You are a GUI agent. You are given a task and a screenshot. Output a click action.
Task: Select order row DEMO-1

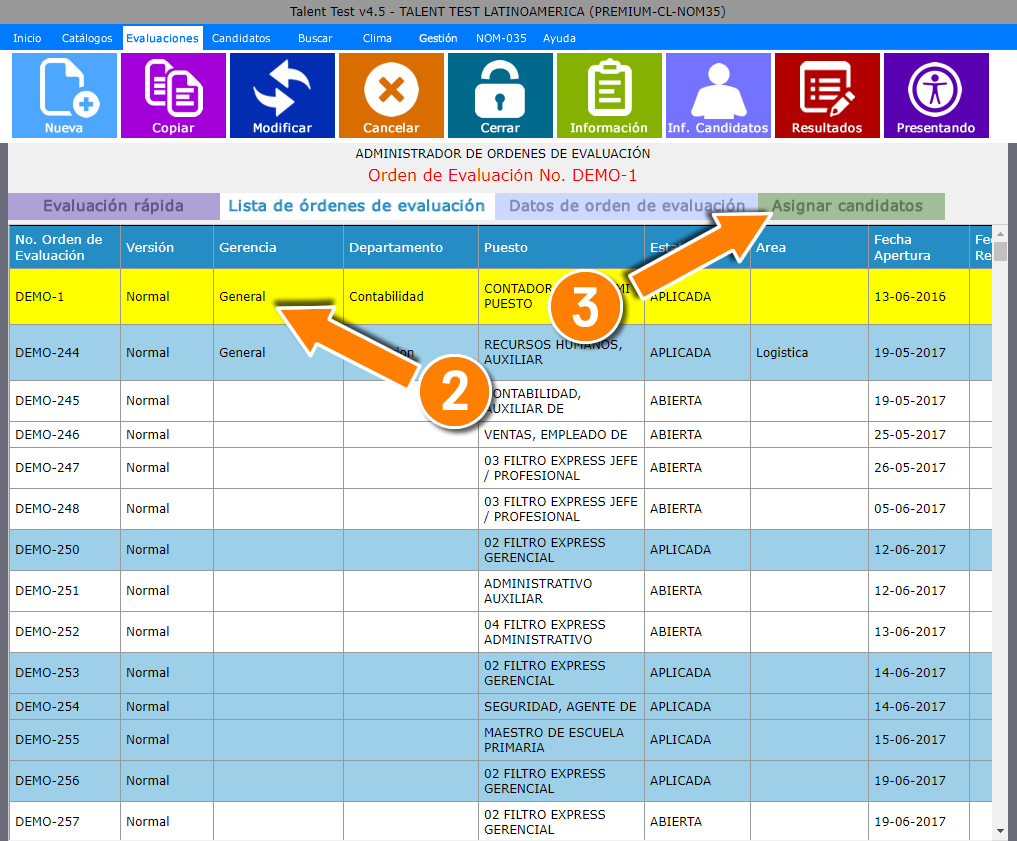[x=500, y=296]
